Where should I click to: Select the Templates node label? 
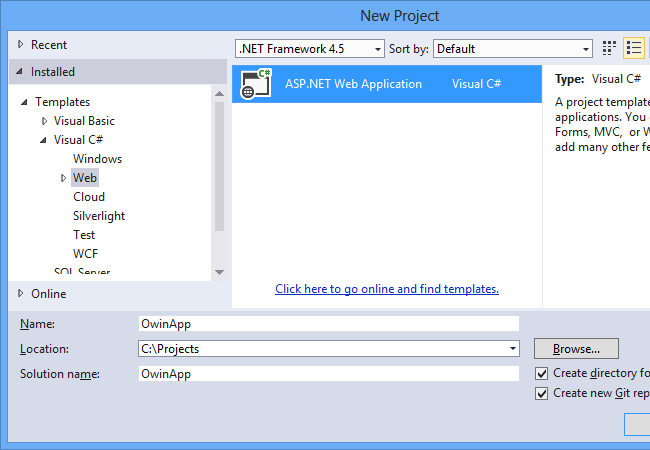63,102
